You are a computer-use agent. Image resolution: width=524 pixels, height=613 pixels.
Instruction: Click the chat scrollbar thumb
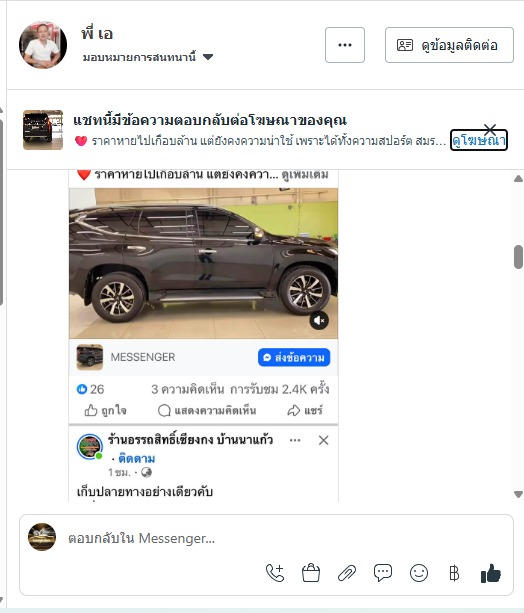[x=518, y=257]
